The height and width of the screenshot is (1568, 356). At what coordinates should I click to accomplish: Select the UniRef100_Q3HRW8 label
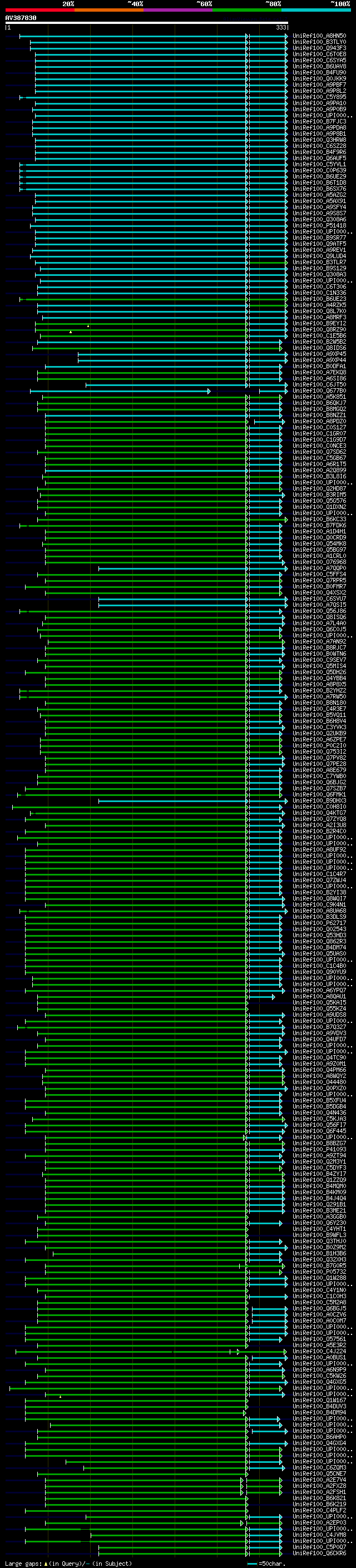pos(319,140)
